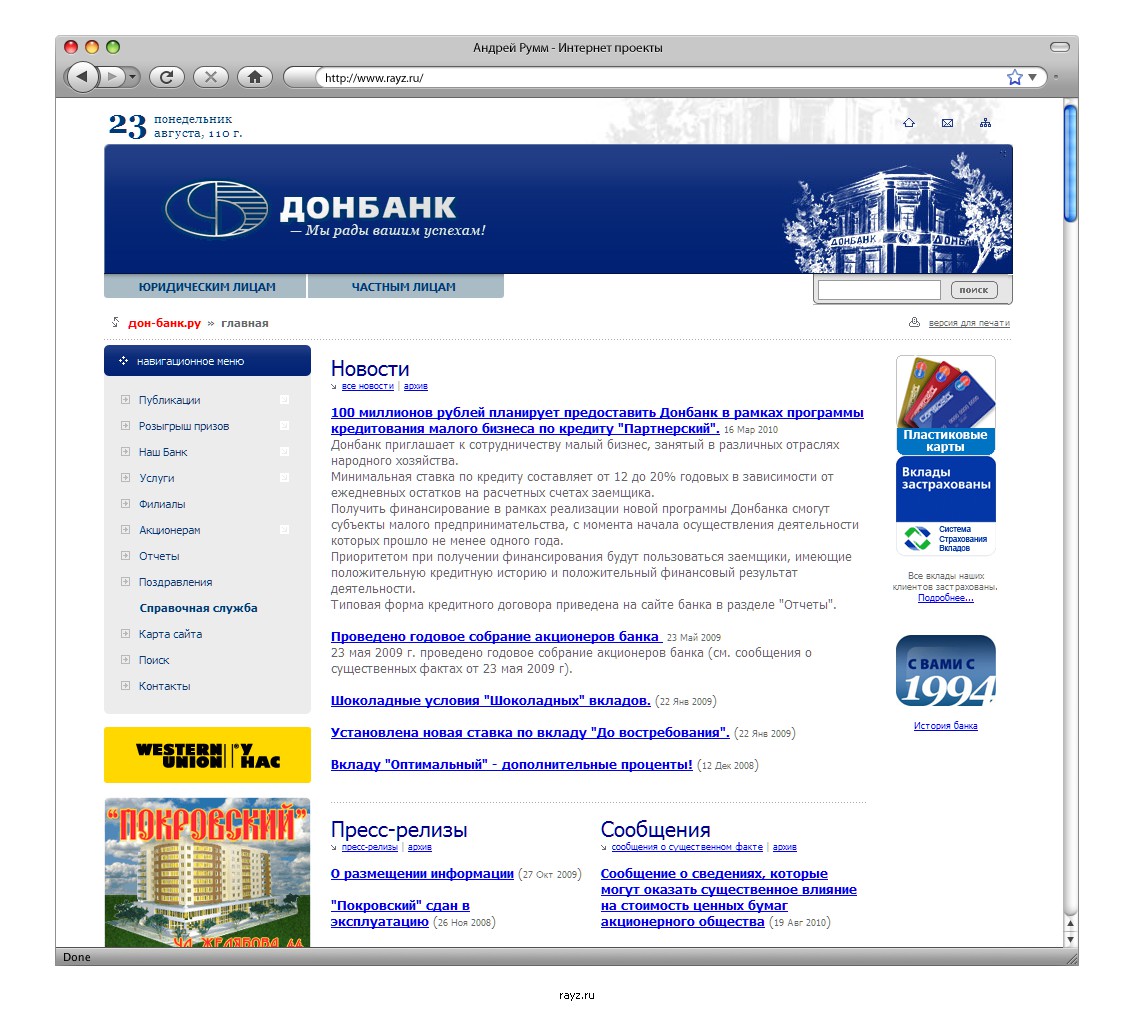Open the Контакты menu item
Image resolution: width=1134 pixels, height=1024 pixels.
coord(164,686)
